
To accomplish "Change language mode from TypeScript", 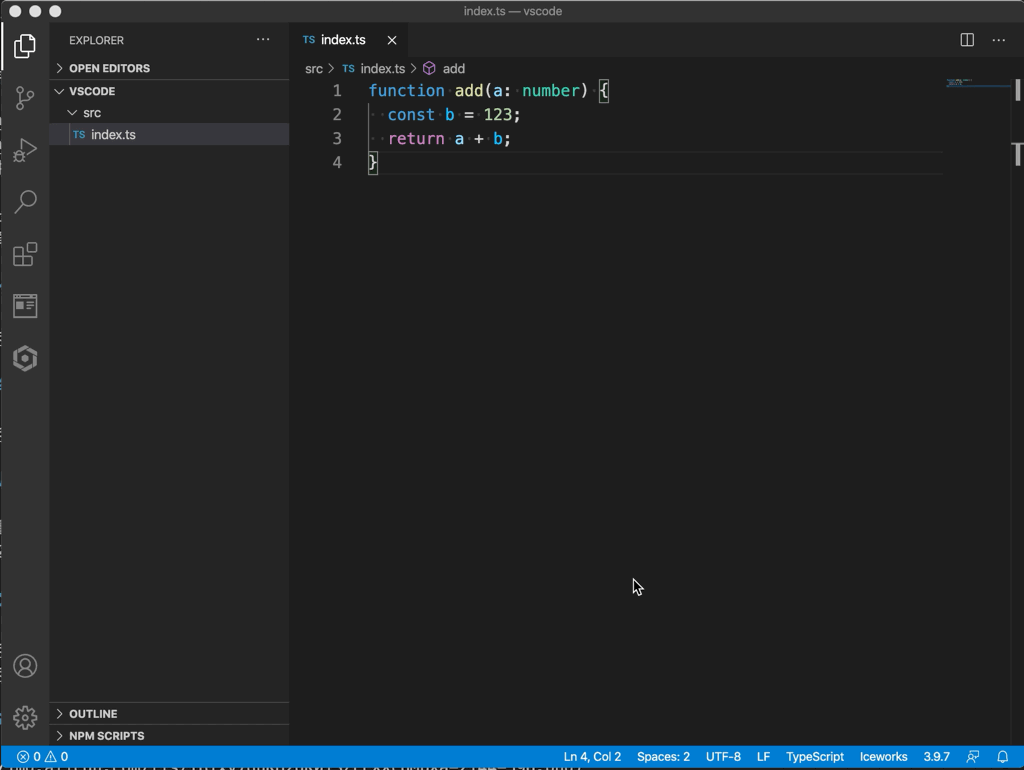I will (814, 757).
